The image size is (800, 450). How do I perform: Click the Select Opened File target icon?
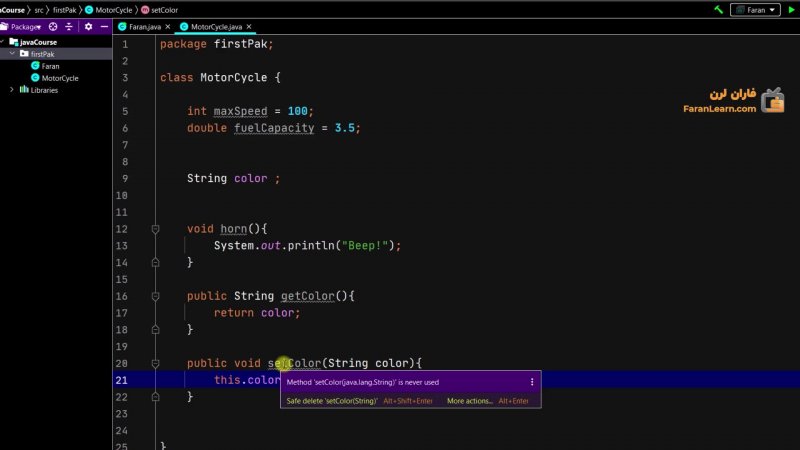[x=53, y=26]
